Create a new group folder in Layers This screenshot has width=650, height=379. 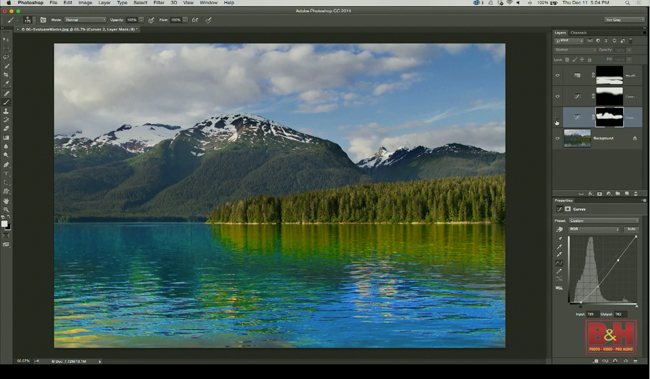(618, 194)
